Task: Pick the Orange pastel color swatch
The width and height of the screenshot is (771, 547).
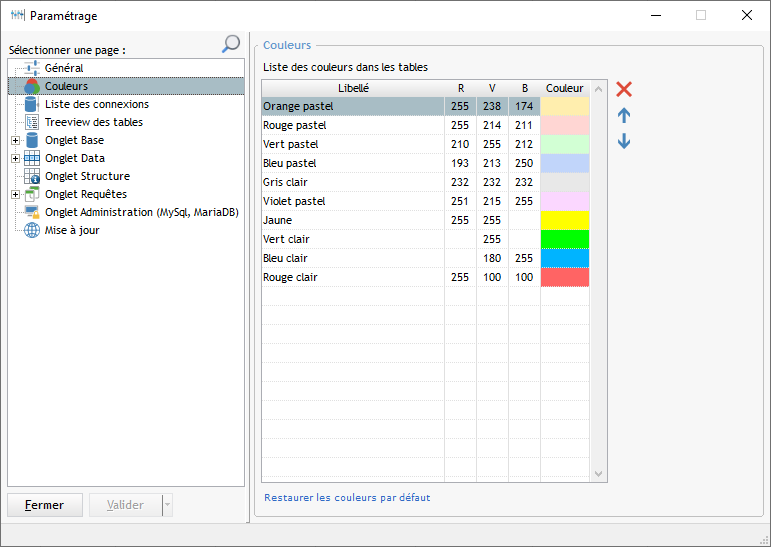Action: (564, 106)
